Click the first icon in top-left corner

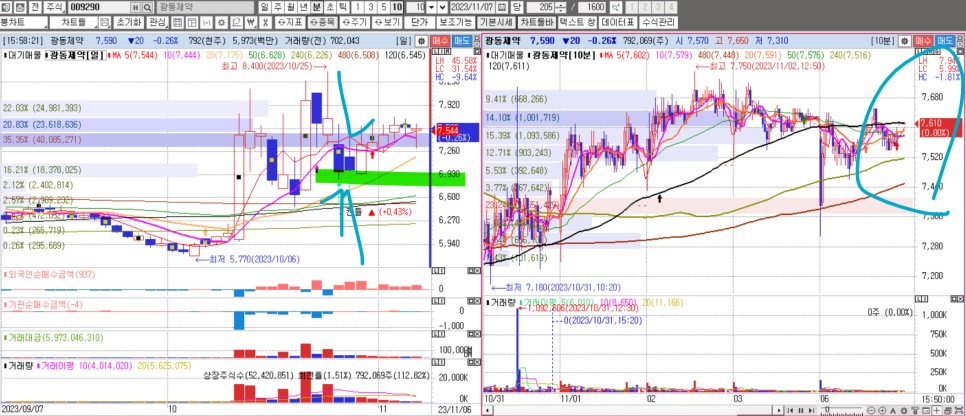click(6, 7)
